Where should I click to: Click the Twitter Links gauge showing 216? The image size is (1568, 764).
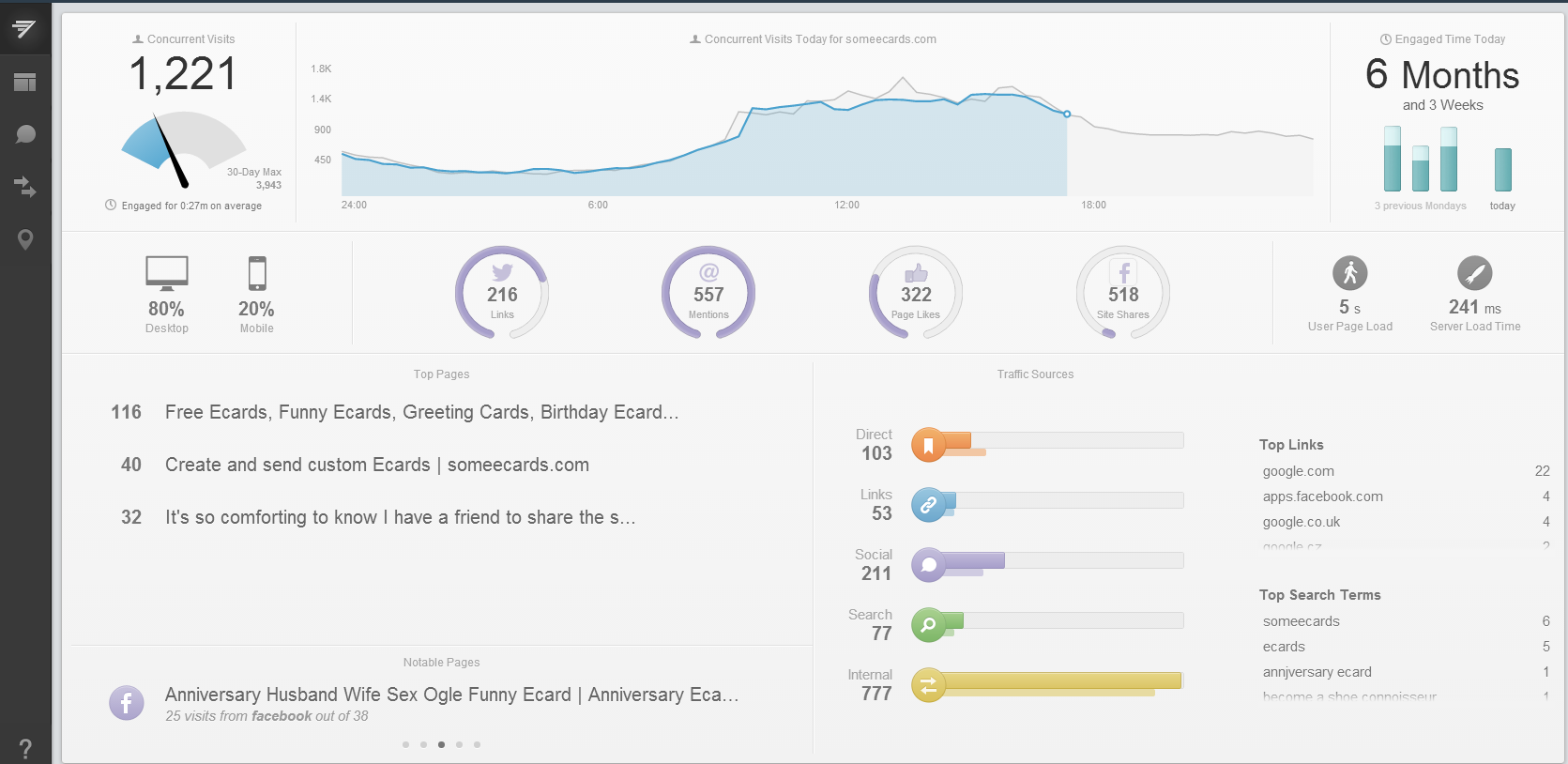click(x=502, y=293)
